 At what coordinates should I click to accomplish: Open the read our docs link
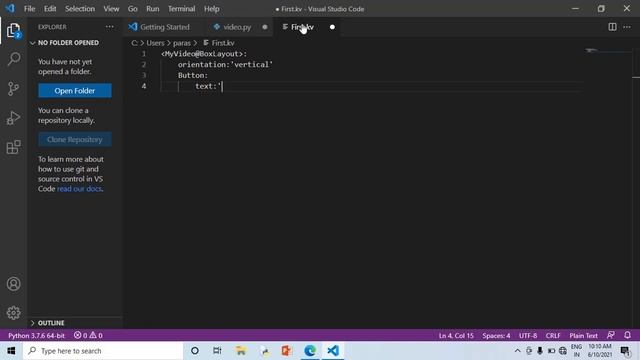point(79,189)
